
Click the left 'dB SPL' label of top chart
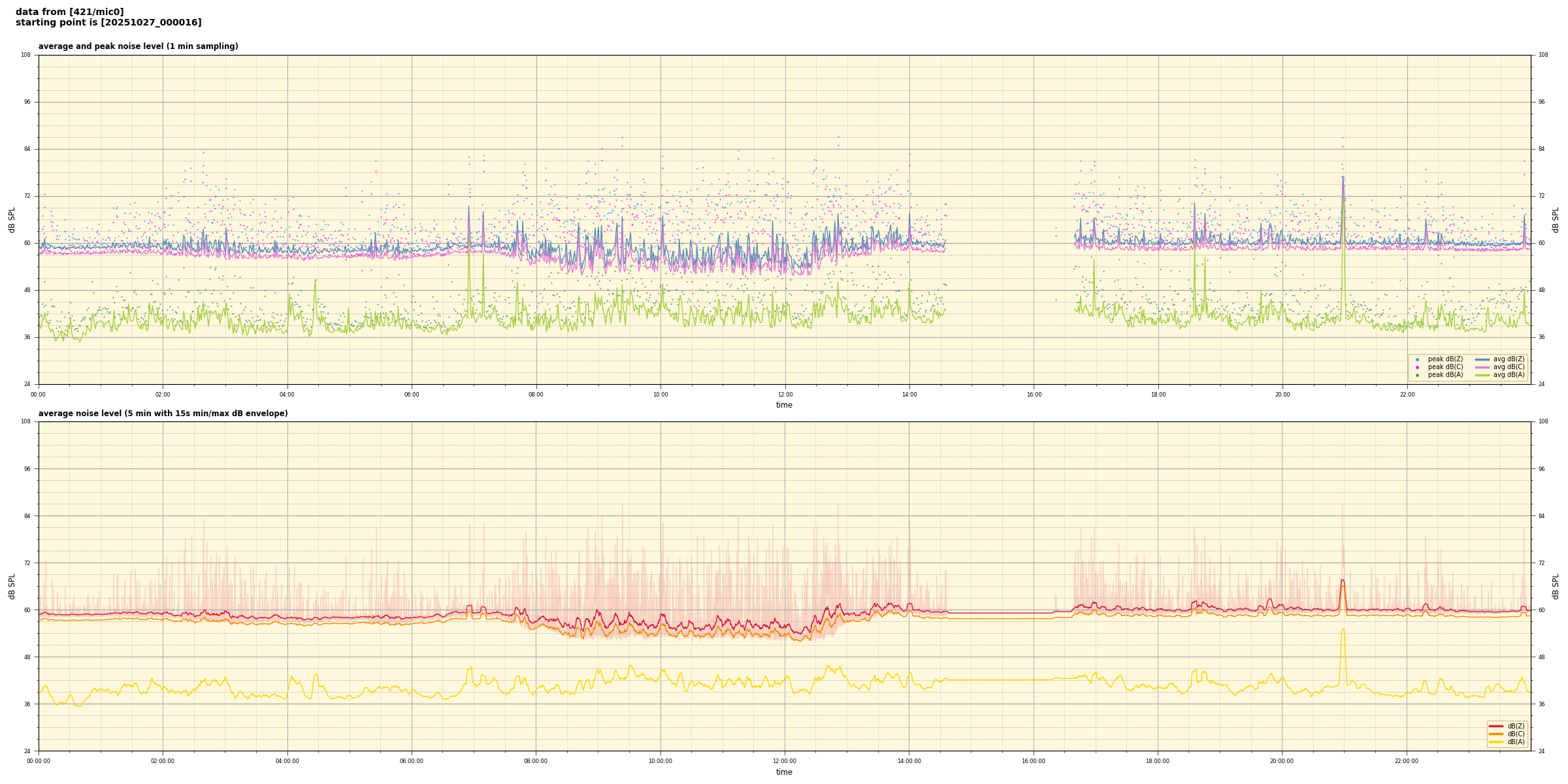pos(12,220)
